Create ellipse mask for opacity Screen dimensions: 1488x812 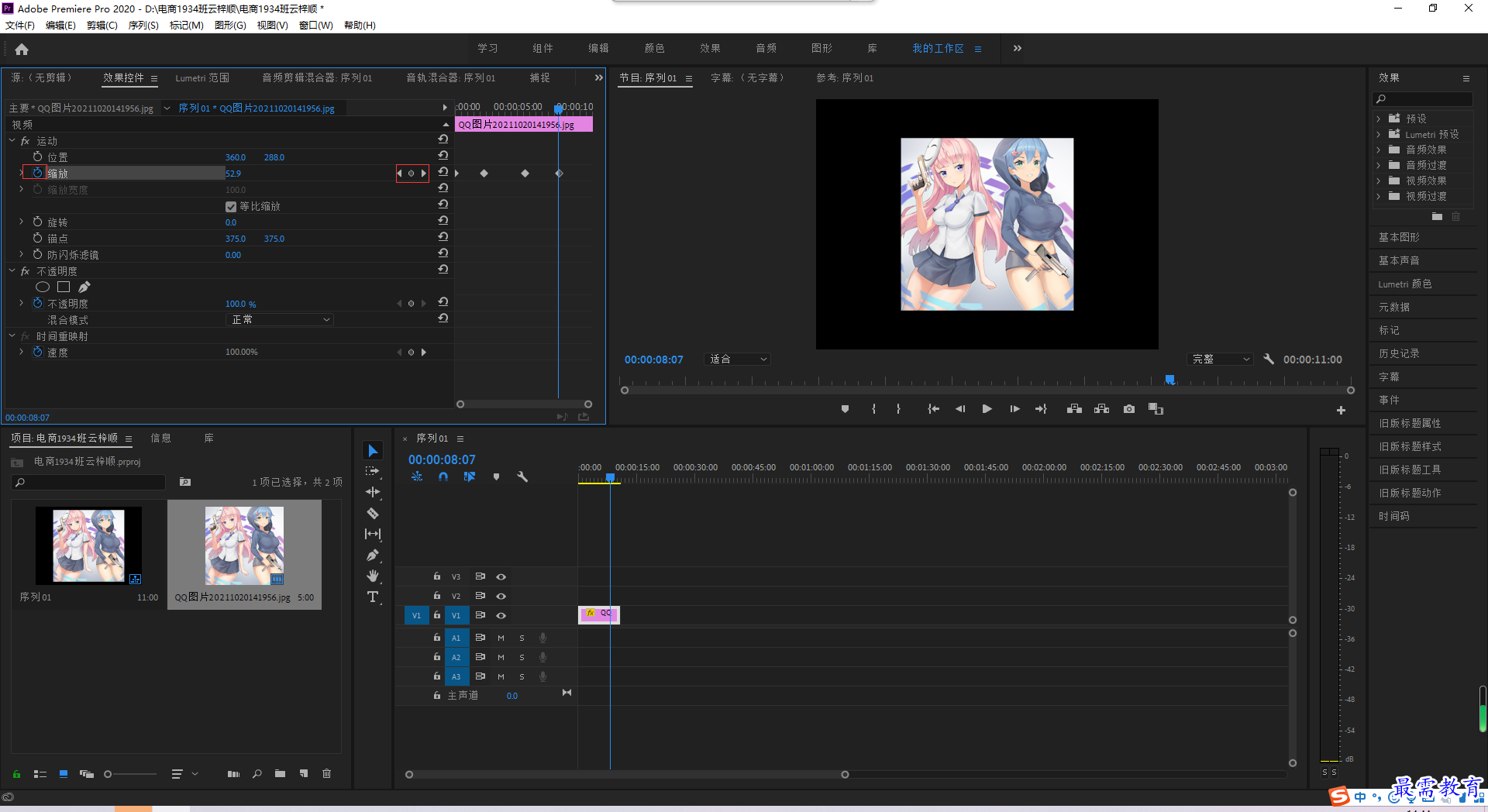43,287
